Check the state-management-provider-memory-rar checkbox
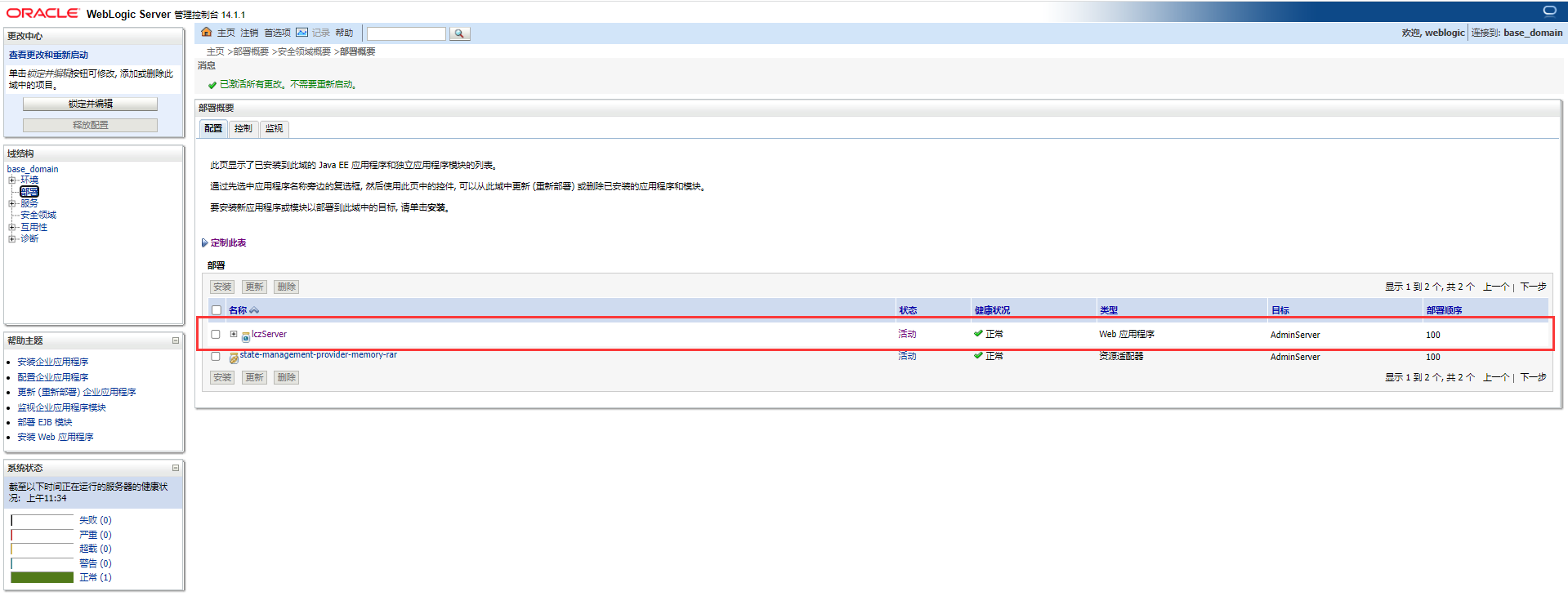1568x596 pixels. pyautogui.click(x=216, y=356)
